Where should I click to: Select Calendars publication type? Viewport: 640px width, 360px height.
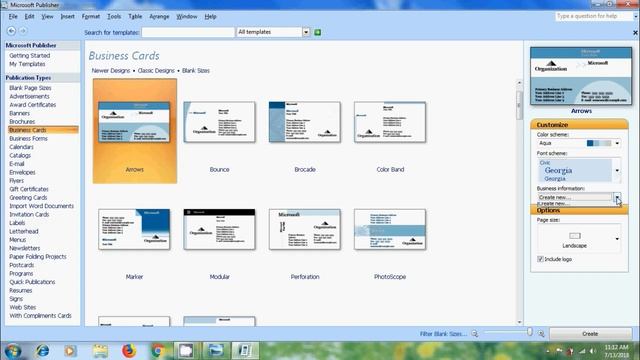[x=21, y=147]
